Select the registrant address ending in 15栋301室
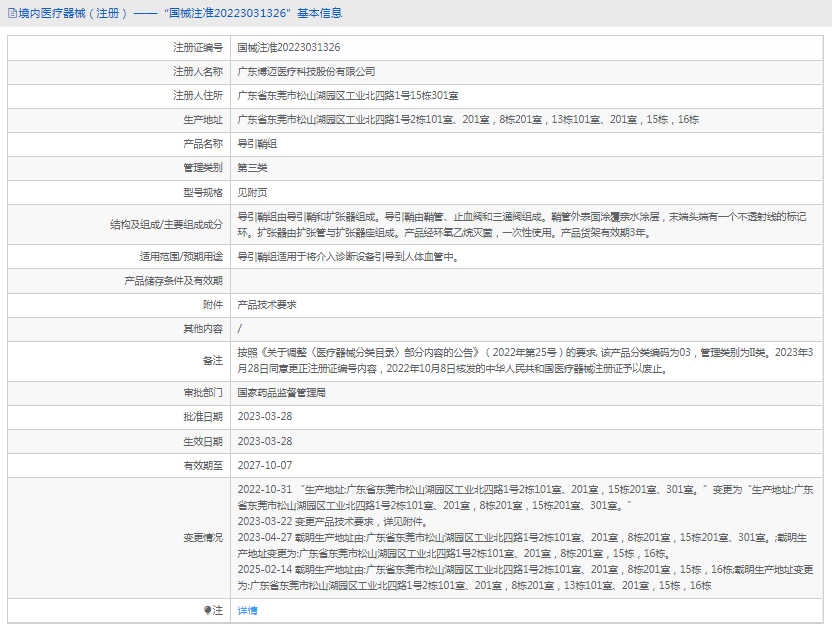Viewport: 832px width, 627px height. coord(348,95)
